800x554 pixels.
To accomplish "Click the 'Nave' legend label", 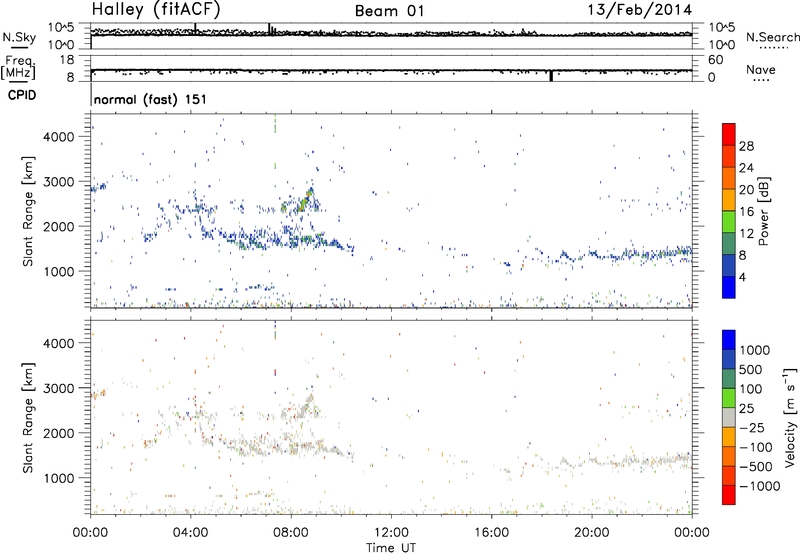I will click(x=760, y=69).
